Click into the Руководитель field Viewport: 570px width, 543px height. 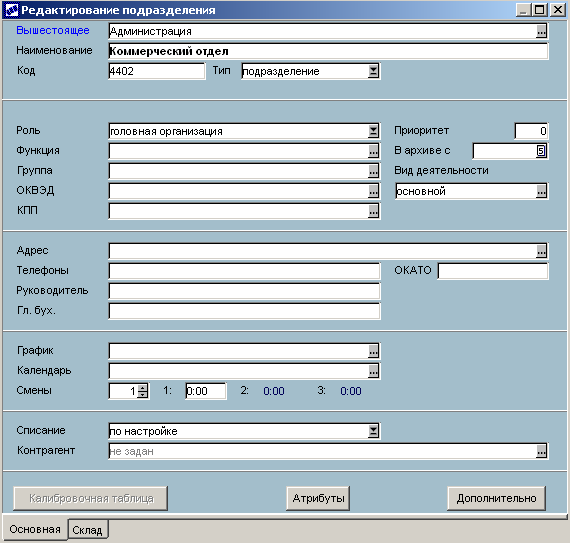click(244, 291)
